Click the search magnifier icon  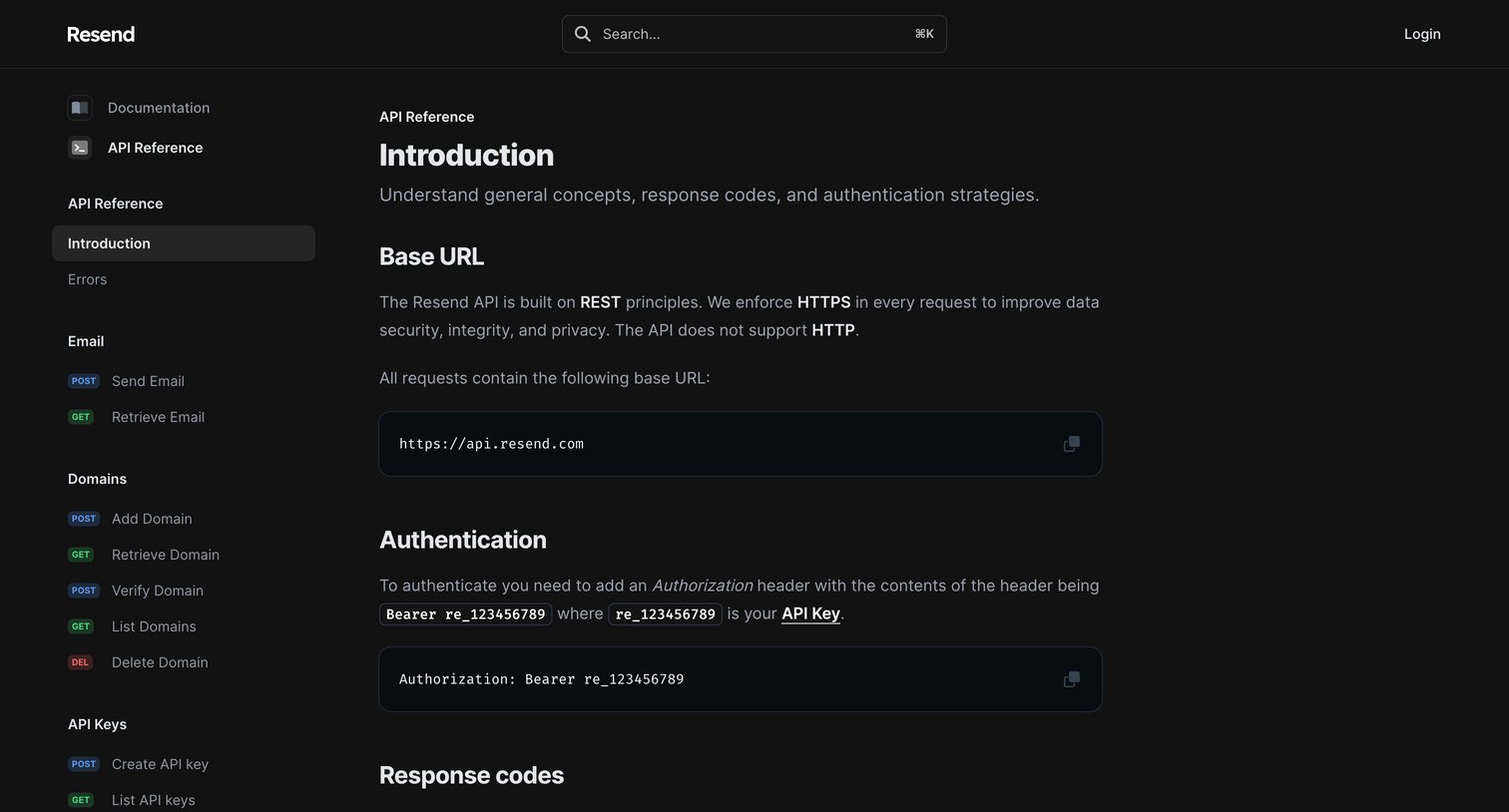coord(583,34)
